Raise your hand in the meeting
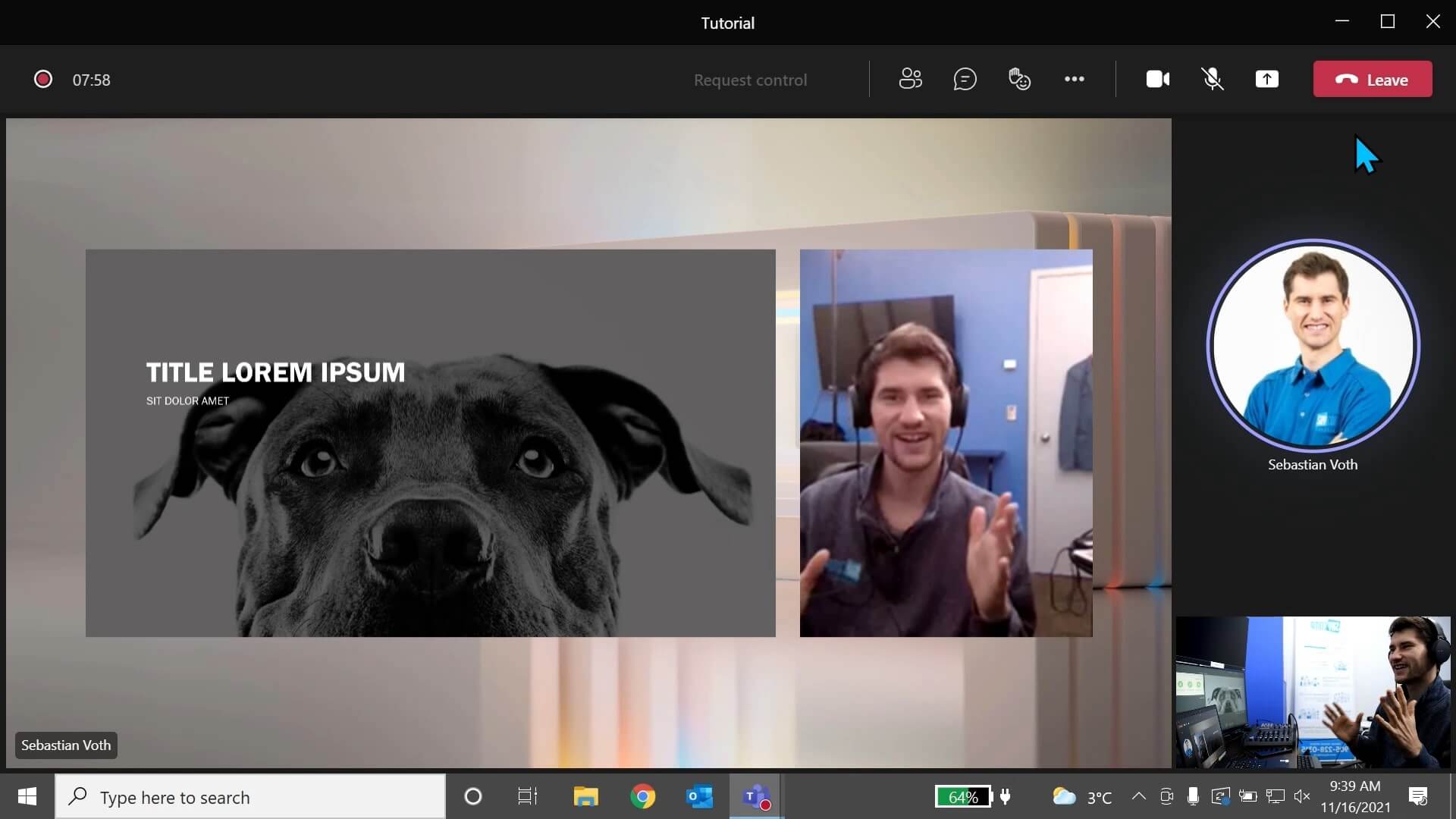This screenshot has height=819, width=1456. (x=1019, y=79)
